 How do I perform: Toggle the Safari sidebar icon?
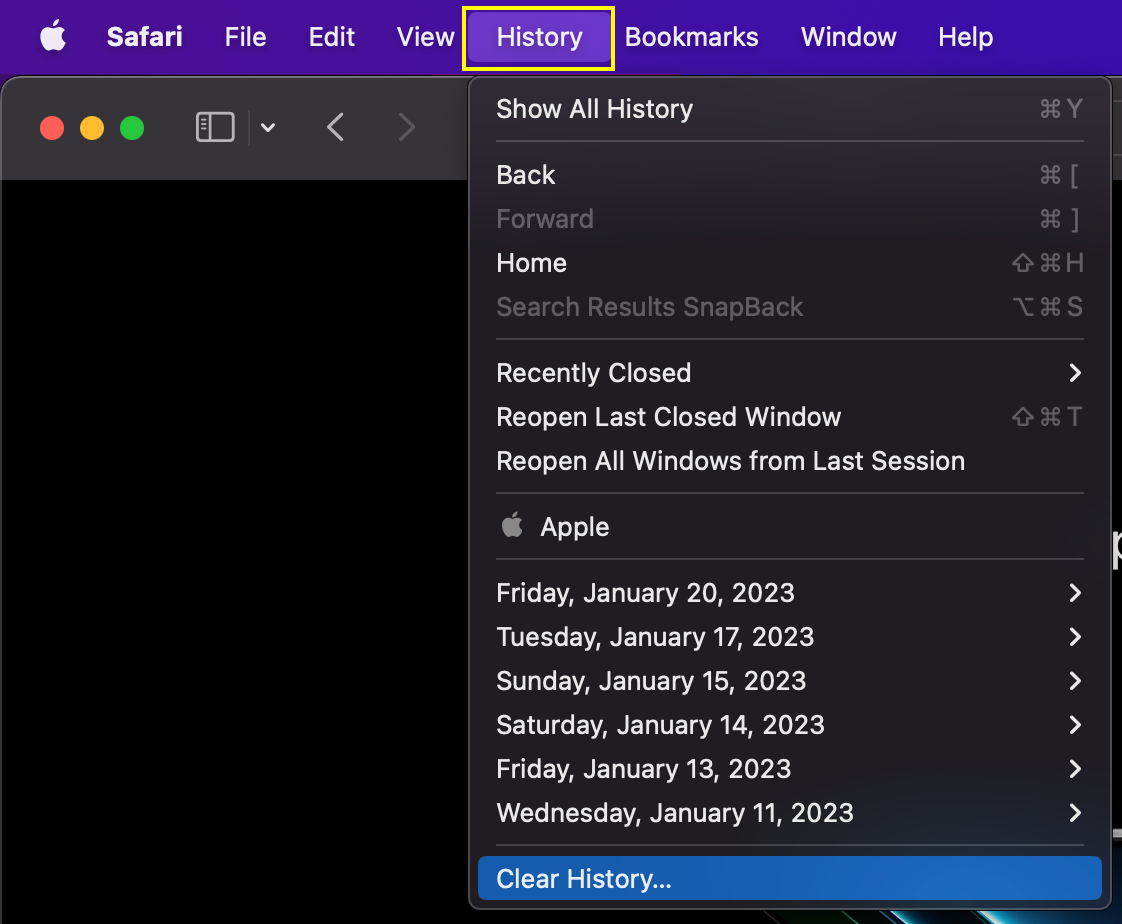point(215,127)
